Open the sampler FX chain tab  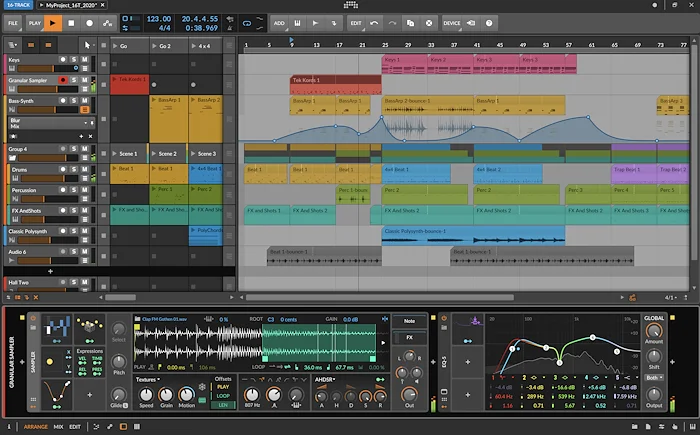pos(409,338)
